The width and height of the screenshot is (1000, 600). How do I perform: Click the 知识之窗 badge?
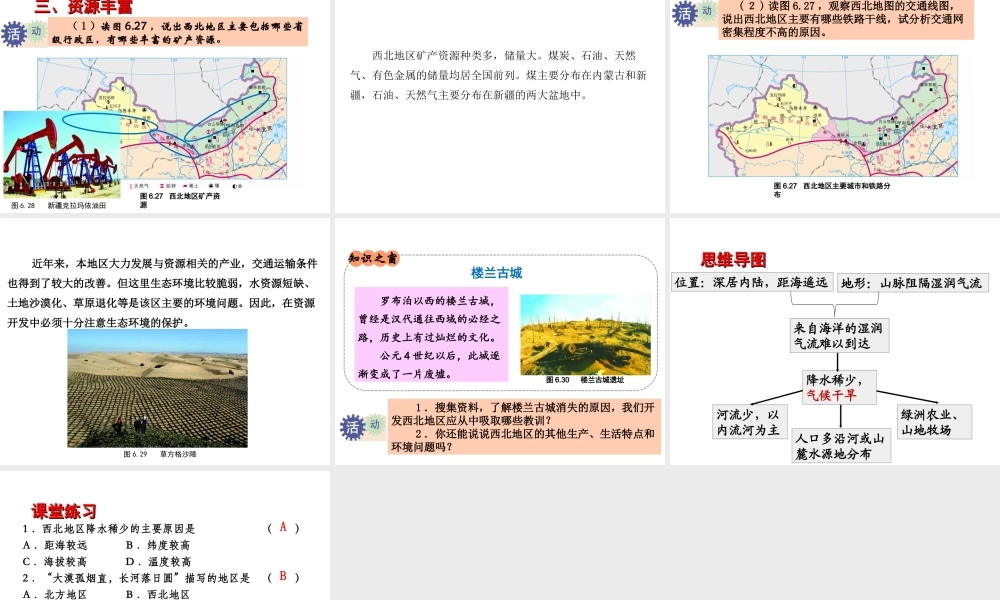click(x=373, y=258)
